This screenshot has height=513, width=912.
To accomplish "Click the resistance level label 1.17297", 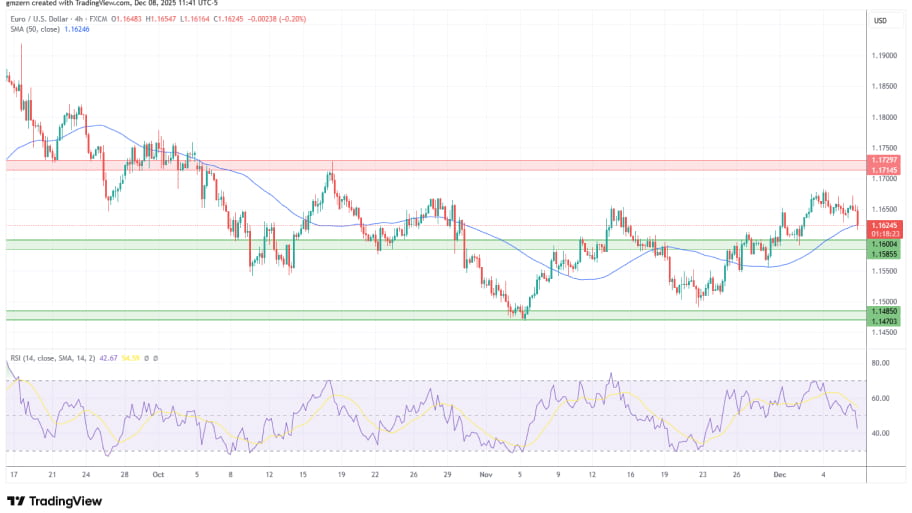I will click(x=884, y=160).
